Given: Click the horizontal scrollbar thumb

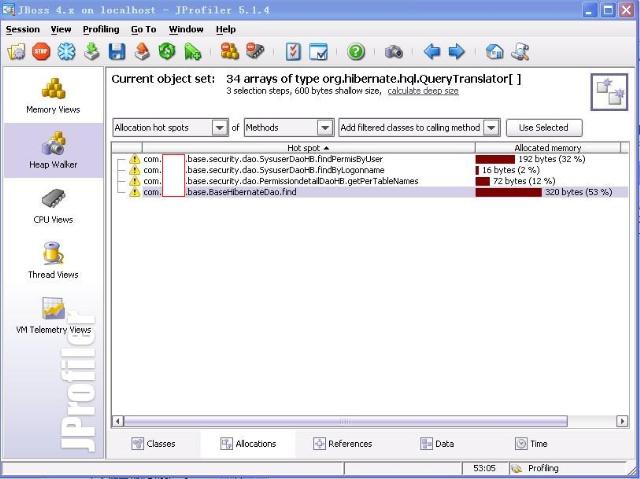Looking at the screenshot, I should click(345, 421).
